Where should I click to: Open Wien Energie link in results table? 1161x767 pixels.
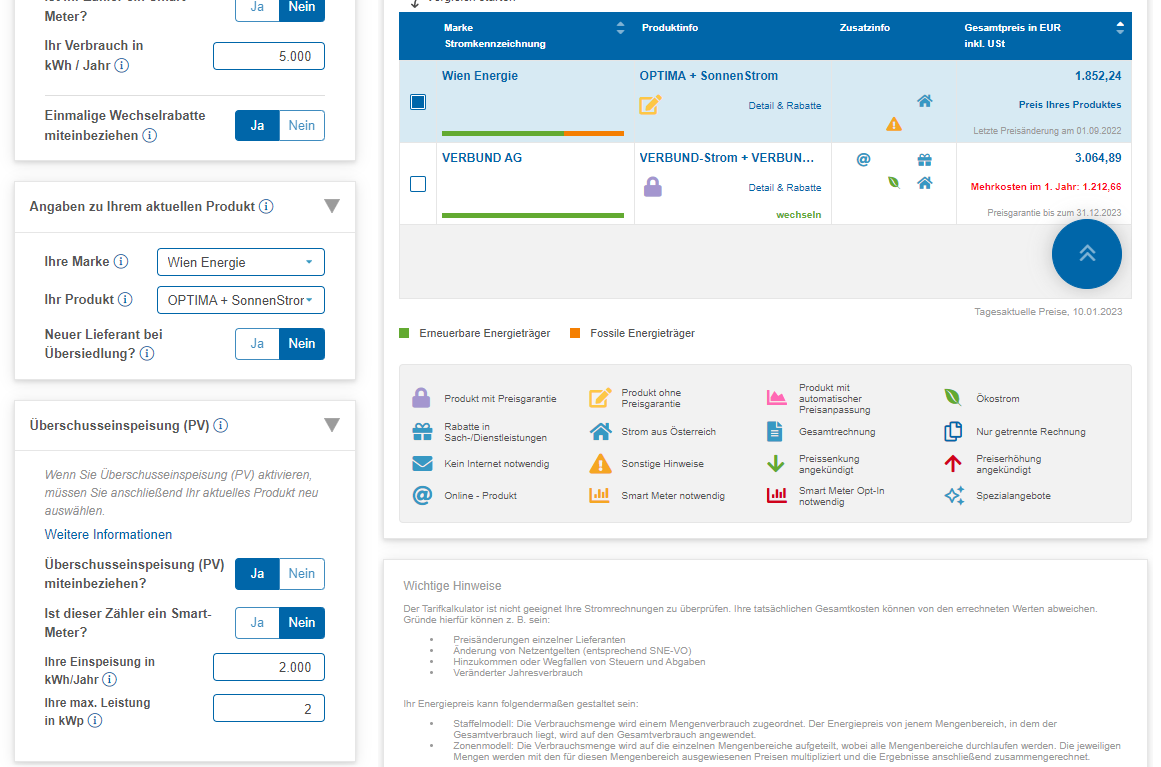(x=480, y=76)
